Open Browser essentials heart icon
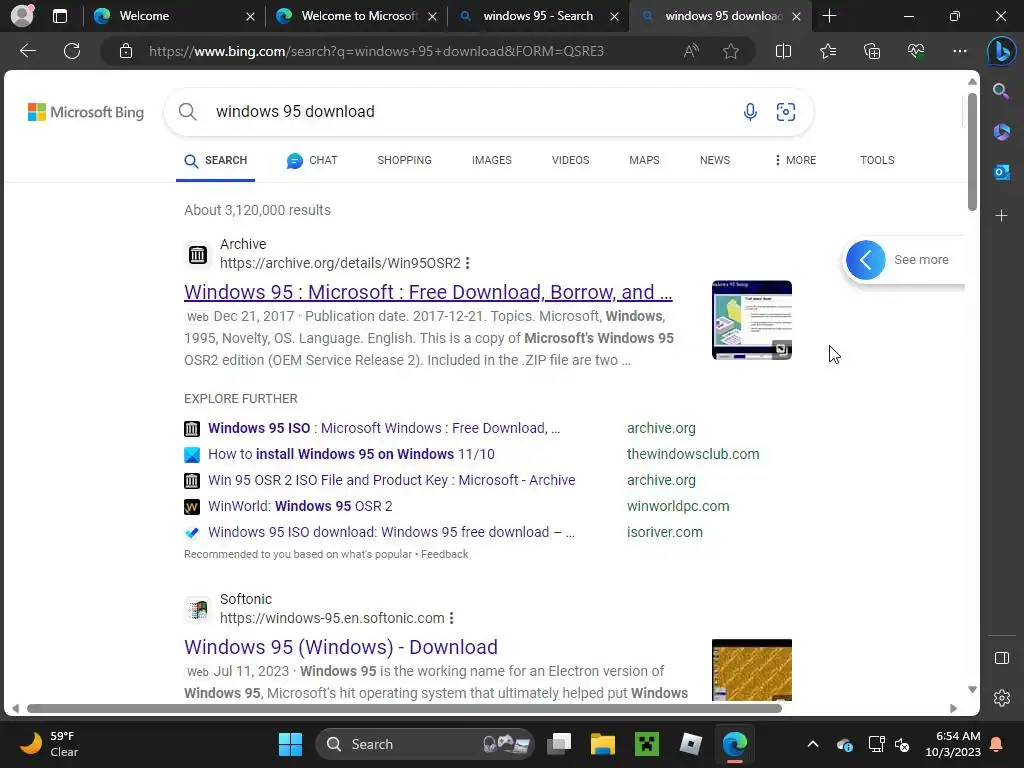Viewport: 1024px width, 768px height. coord(916,51)
